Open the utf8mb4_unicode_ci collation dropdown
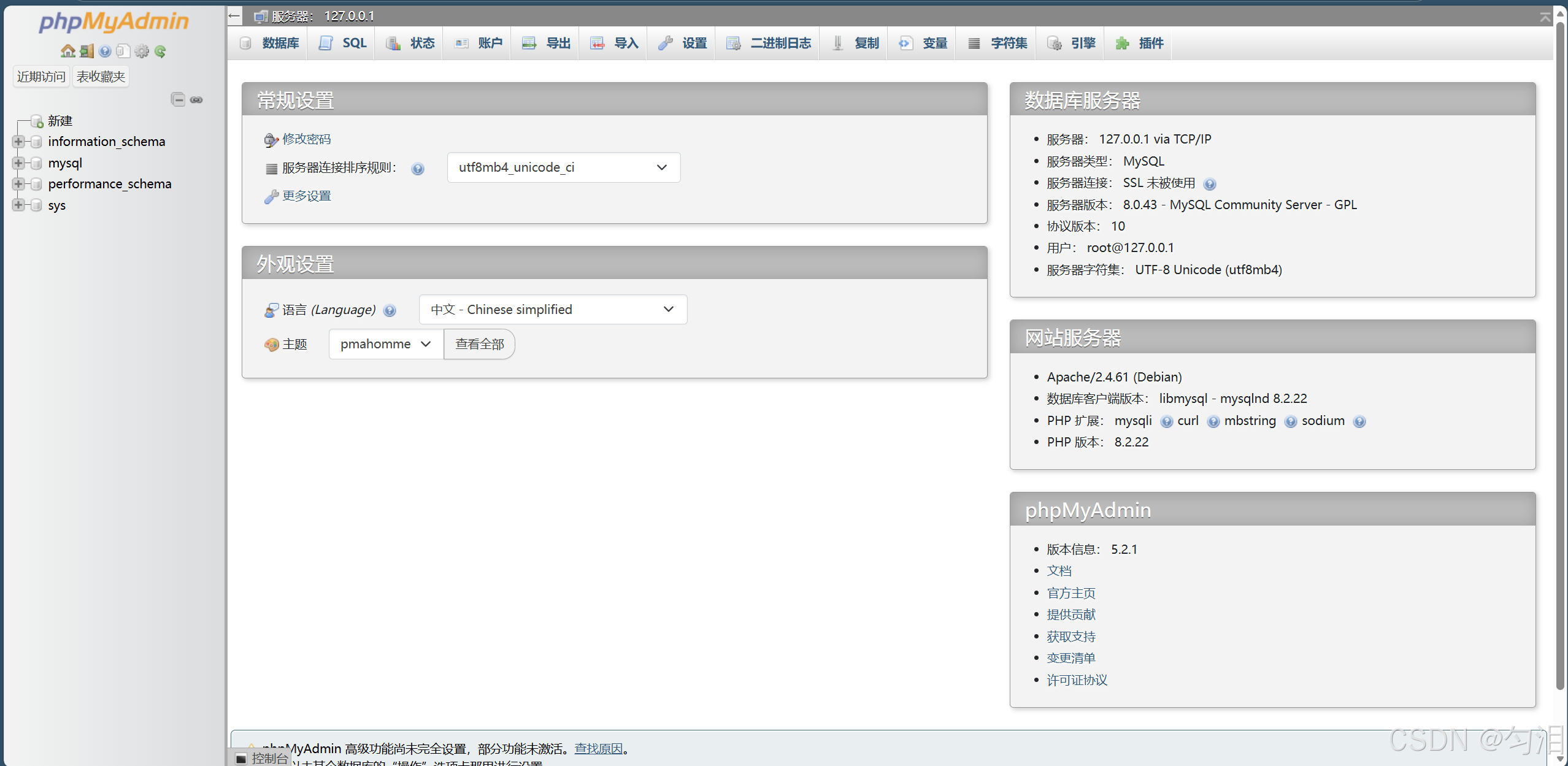The width and height of the screenshot is (1568, 766). coord(563,167)
